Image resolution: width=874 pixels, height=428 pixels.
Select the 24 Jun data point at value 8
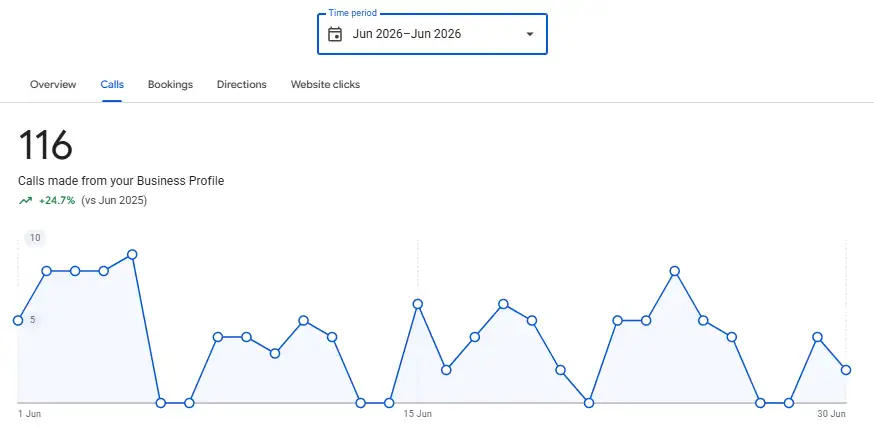[674, 271]
